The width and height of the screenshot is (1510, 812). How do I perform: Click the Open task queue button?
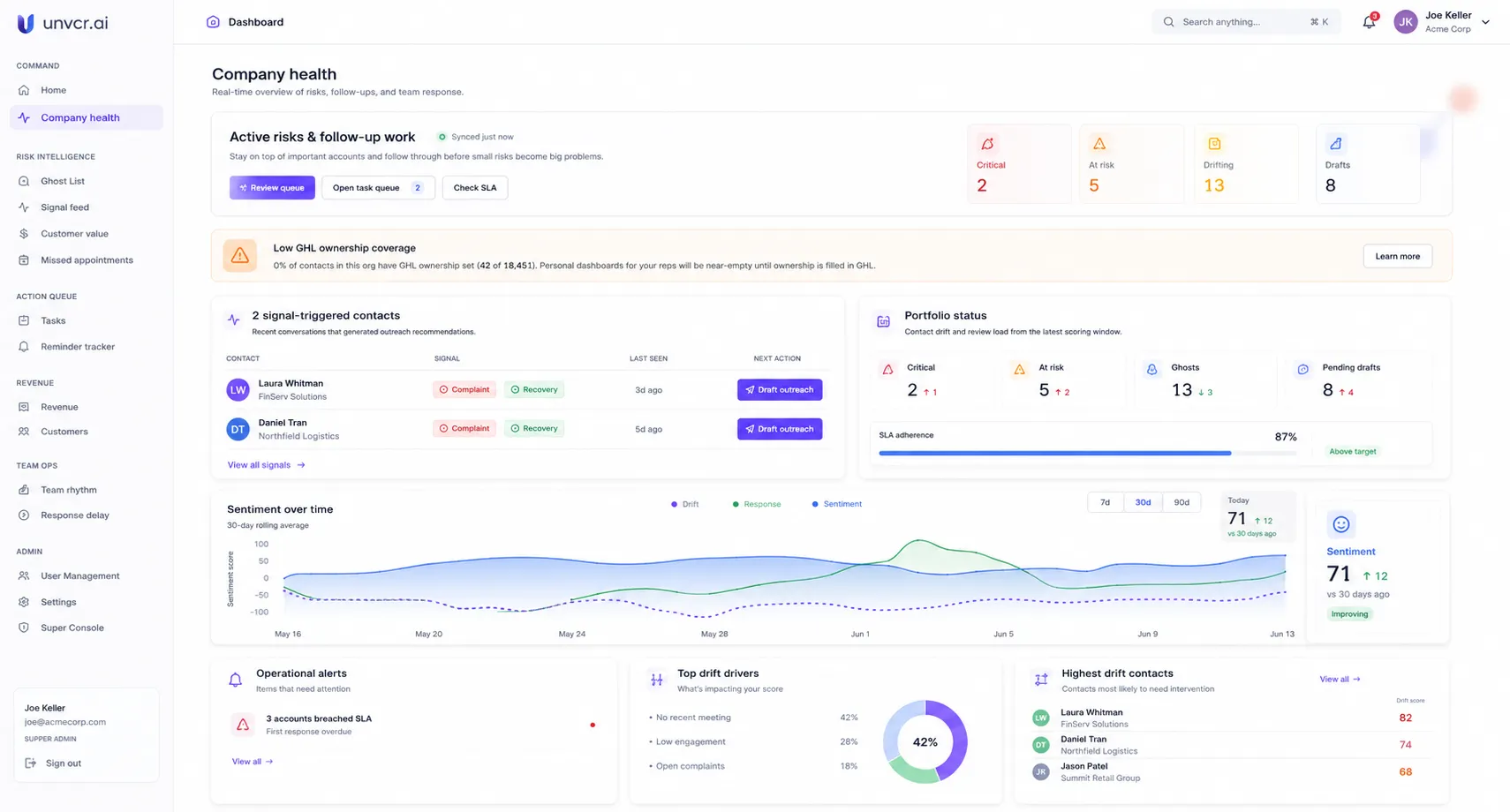[x=378, y=187]
